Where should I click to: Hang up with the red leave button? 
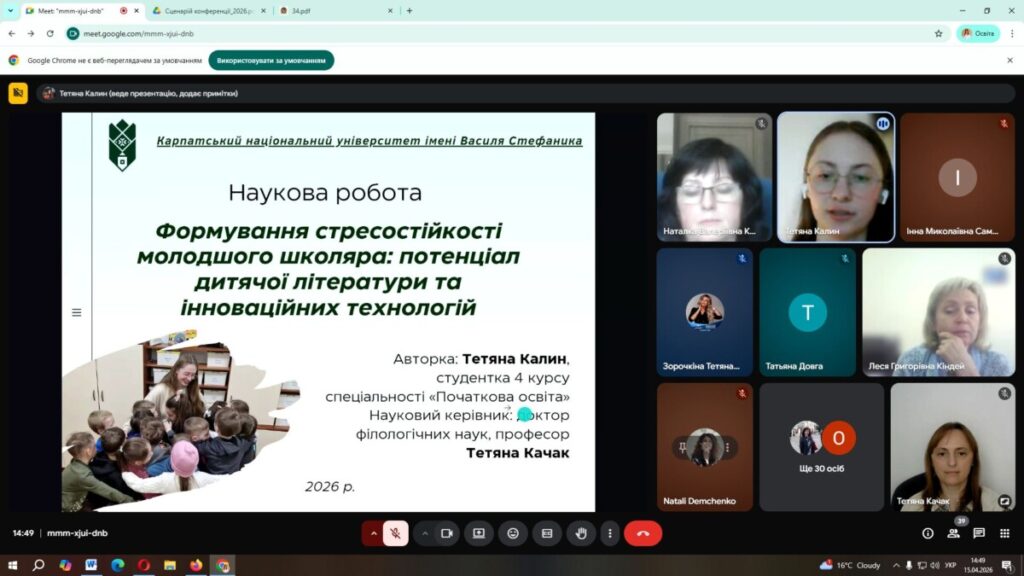(x=643, y=533)
